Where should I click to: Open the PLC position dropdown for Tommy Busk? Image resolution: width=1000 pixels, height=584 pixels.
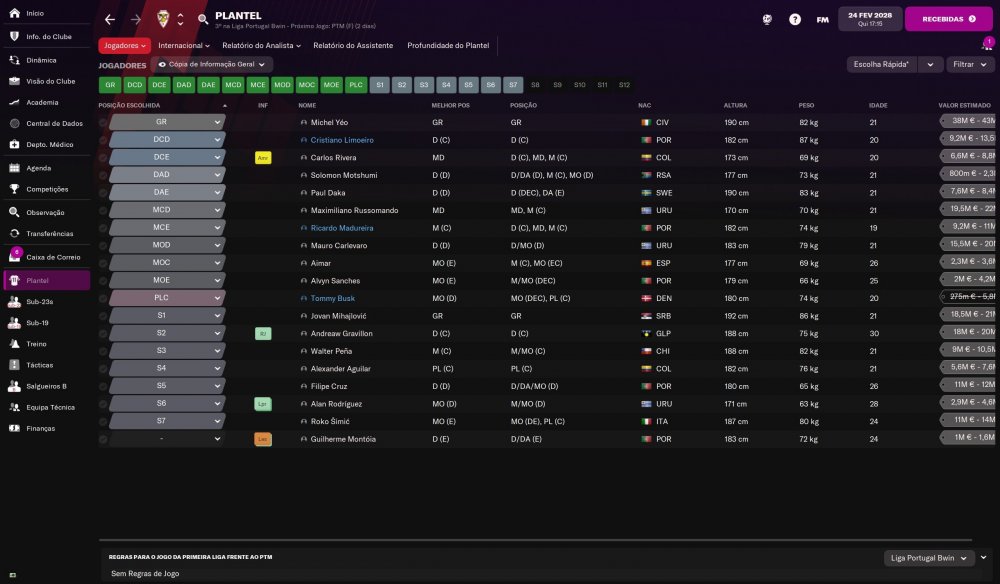167,298
